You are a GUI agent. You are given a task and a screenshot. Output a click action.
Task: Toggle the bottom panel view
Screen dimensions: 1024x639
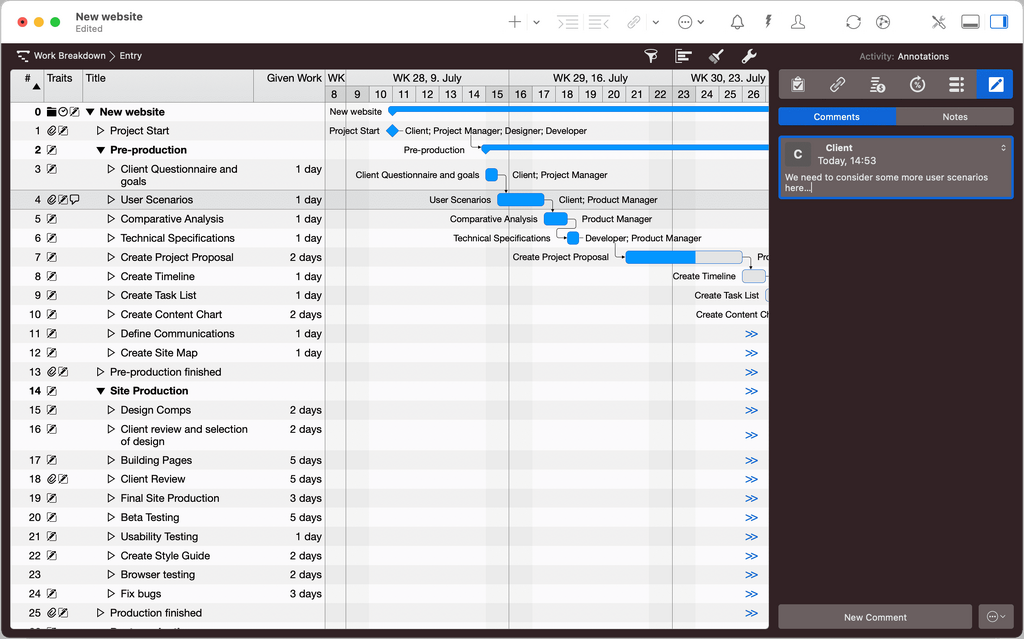coord(969,22)
